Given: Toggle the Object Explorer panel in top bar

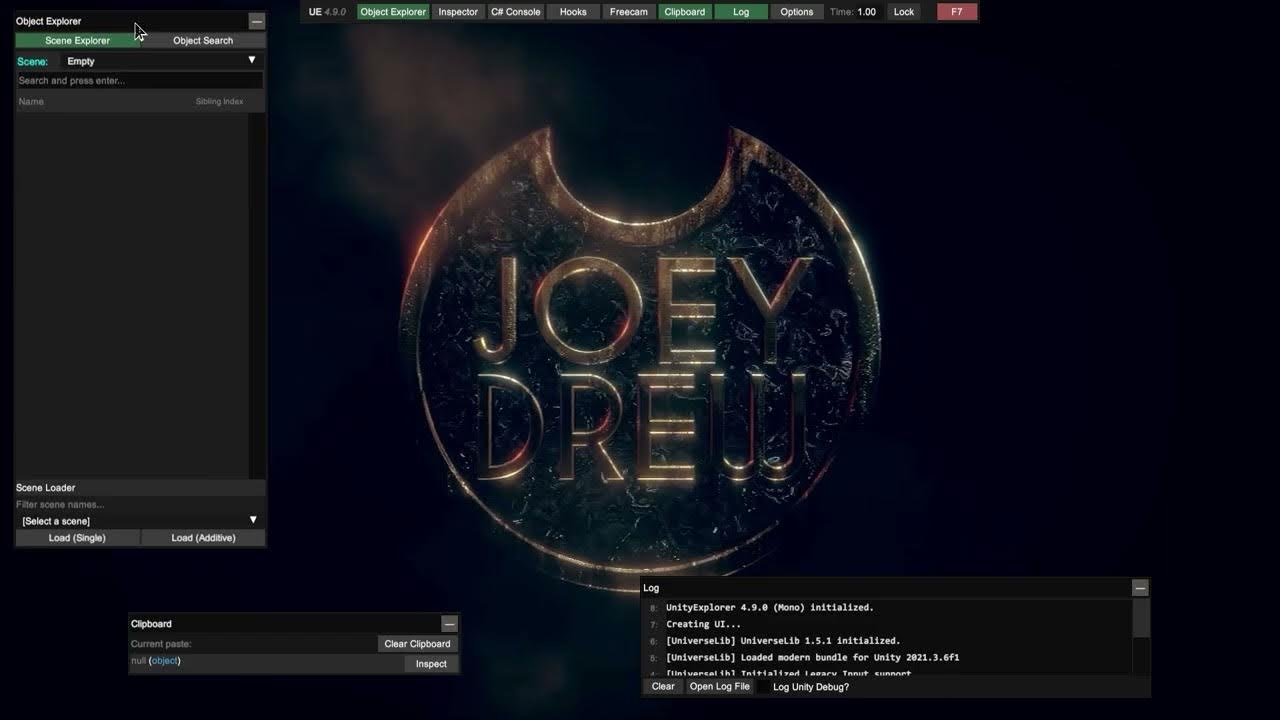Looking at the screenshot, I should [393, 12].
